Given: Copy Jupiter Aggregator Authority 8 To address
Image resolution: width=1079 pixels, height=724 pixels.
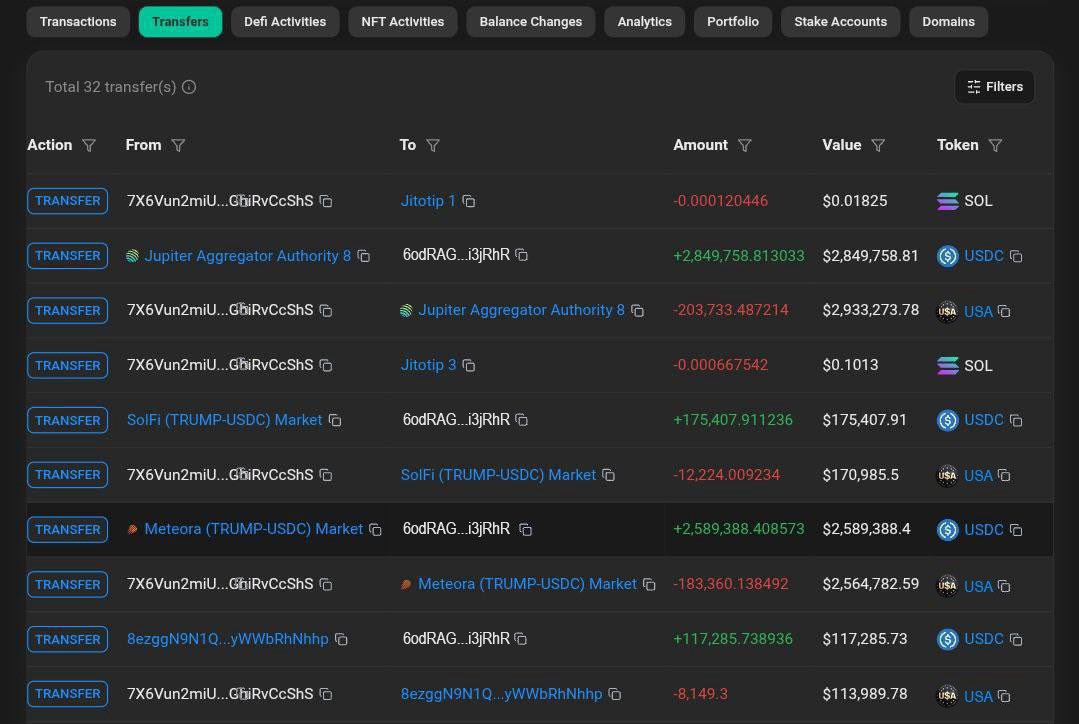Looking at the screenshot, I should [638, 310].
